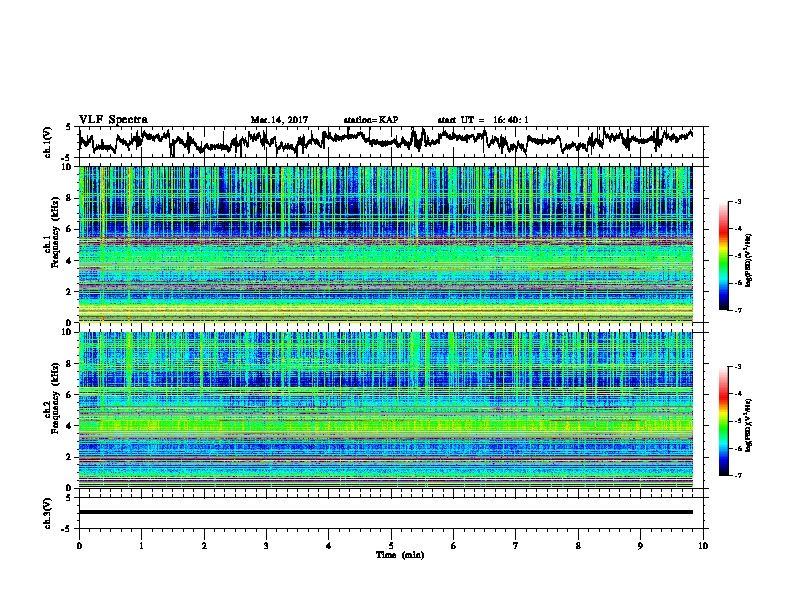Viewport: 792px width, 612px height.
Task: Click the ch.2 color scale bar
Action: [724, 421]
